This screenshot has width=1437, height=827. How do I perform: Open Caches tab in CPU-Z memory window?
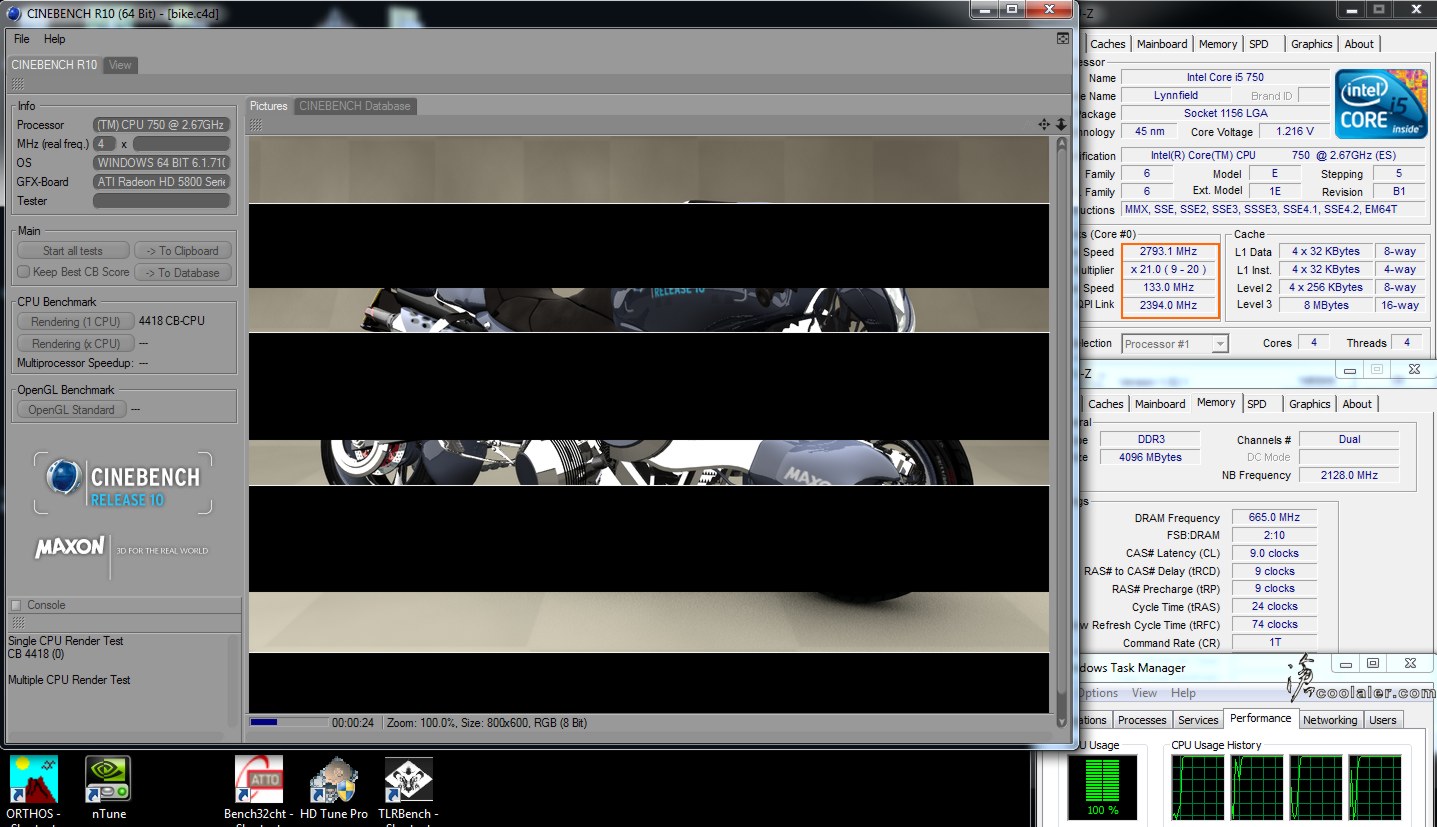click(x=1105, y=404)
